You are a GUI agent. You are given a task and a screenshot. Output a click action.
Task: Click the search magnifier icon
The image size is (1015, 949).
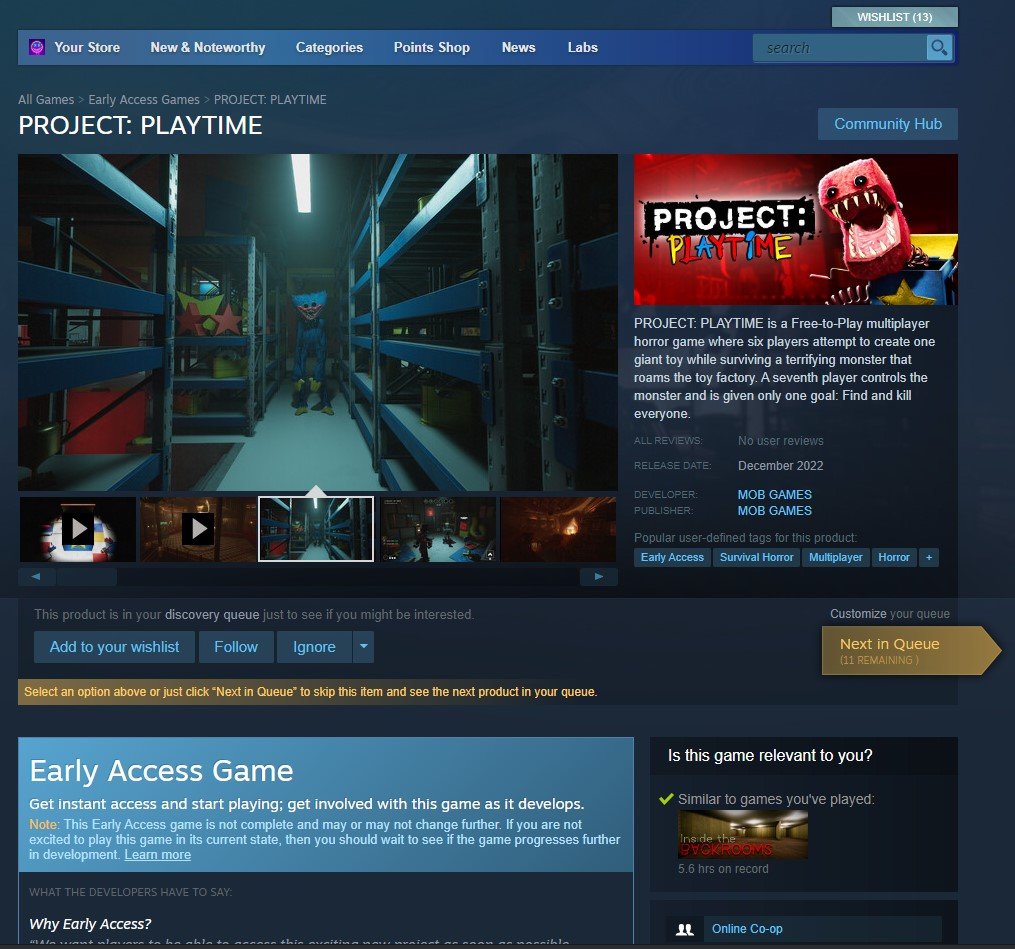[939, 47]
